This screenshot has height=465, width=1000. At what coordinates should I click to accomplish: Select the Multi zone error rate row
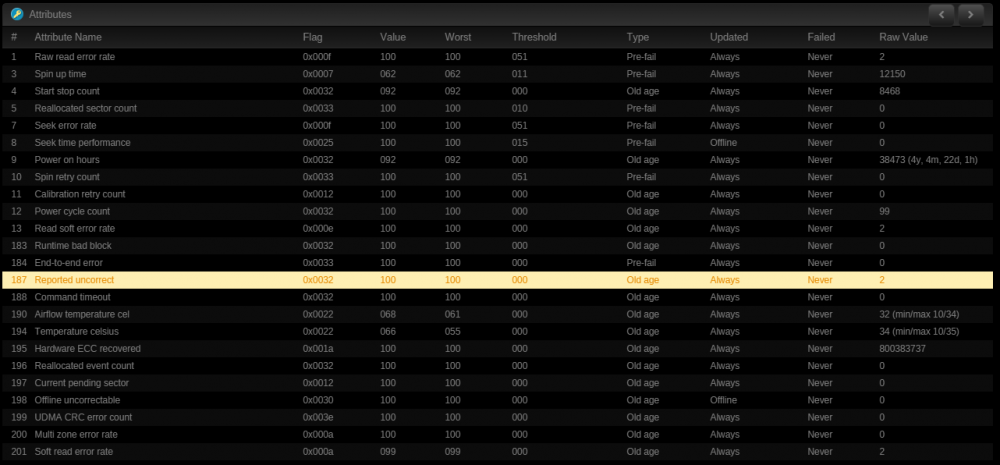pos(497,435)
